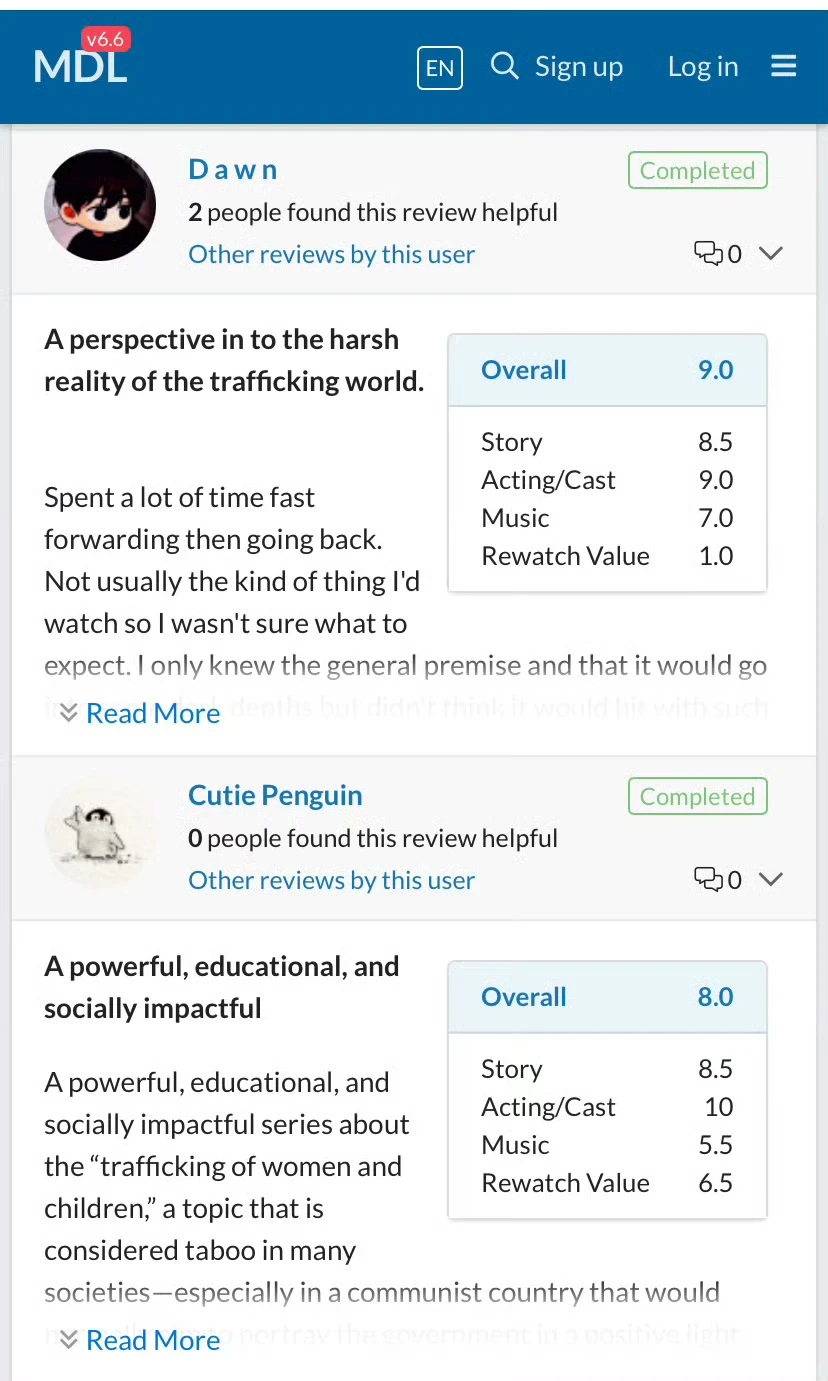View other reviews by Cutie Penguin
Image resolution: width=828 pixels, height=1381 pixels.
click(x=331, y=880)
